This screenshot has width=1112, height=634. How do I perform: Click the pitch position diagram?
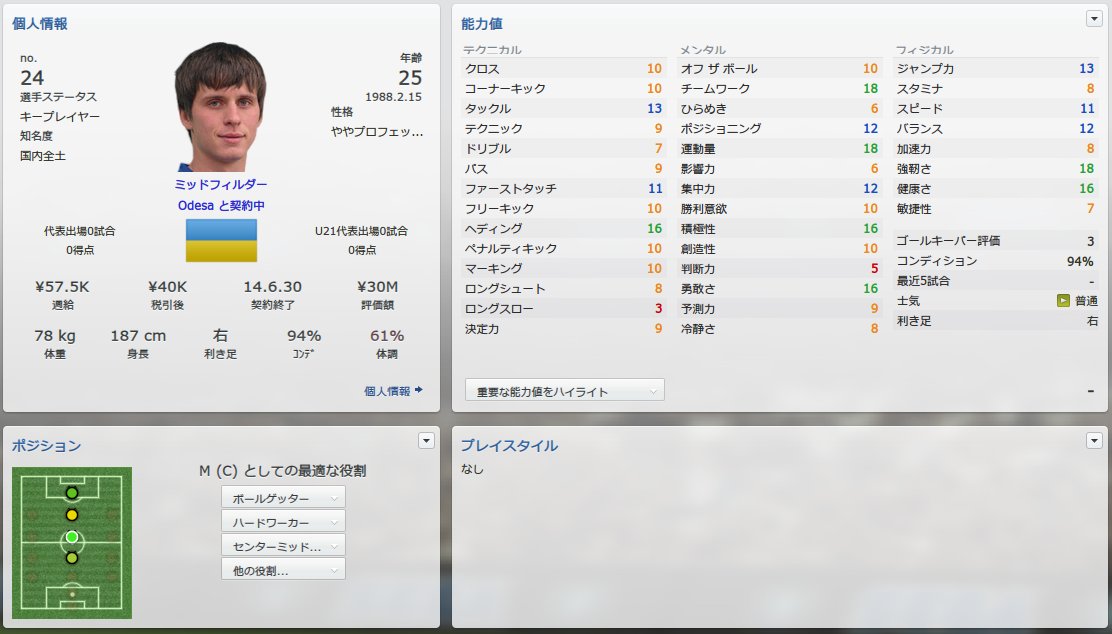[72, 543]
